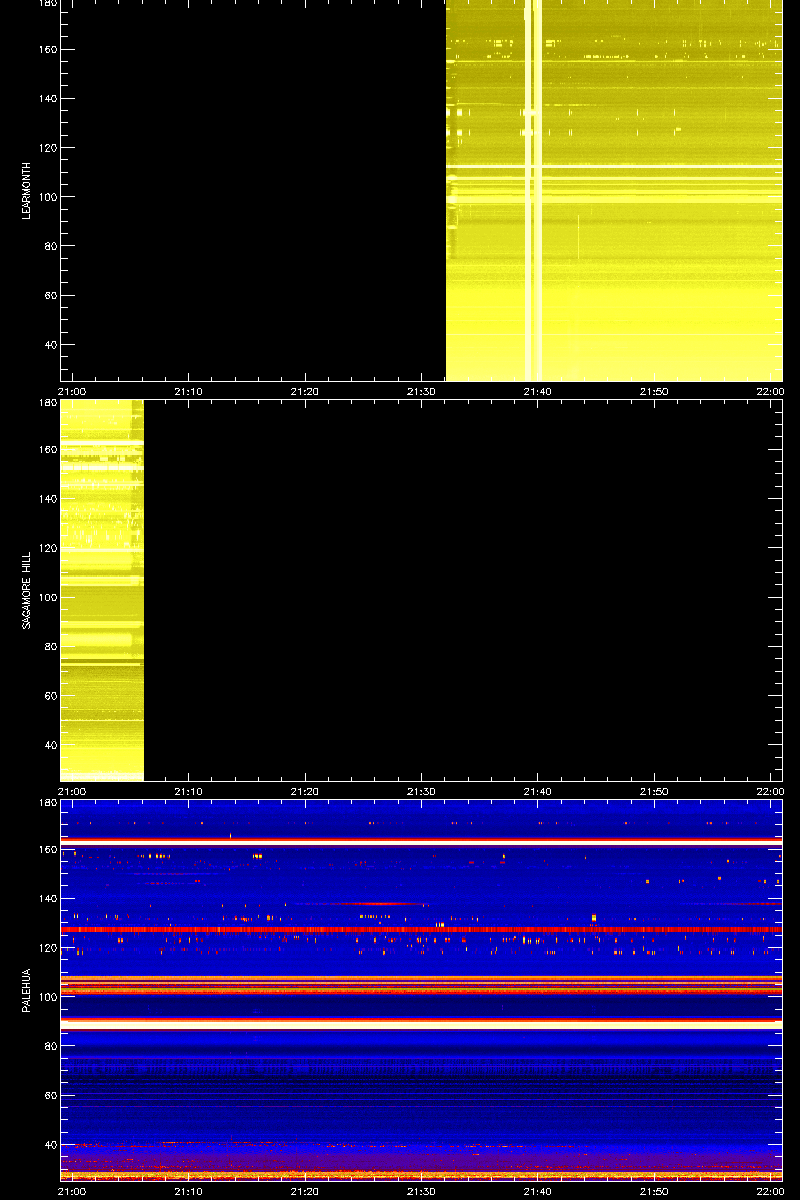Pick the 21:50 label under Sagamore Hill panel
The image size is (800, 1200).
click(x=654, y=791)
